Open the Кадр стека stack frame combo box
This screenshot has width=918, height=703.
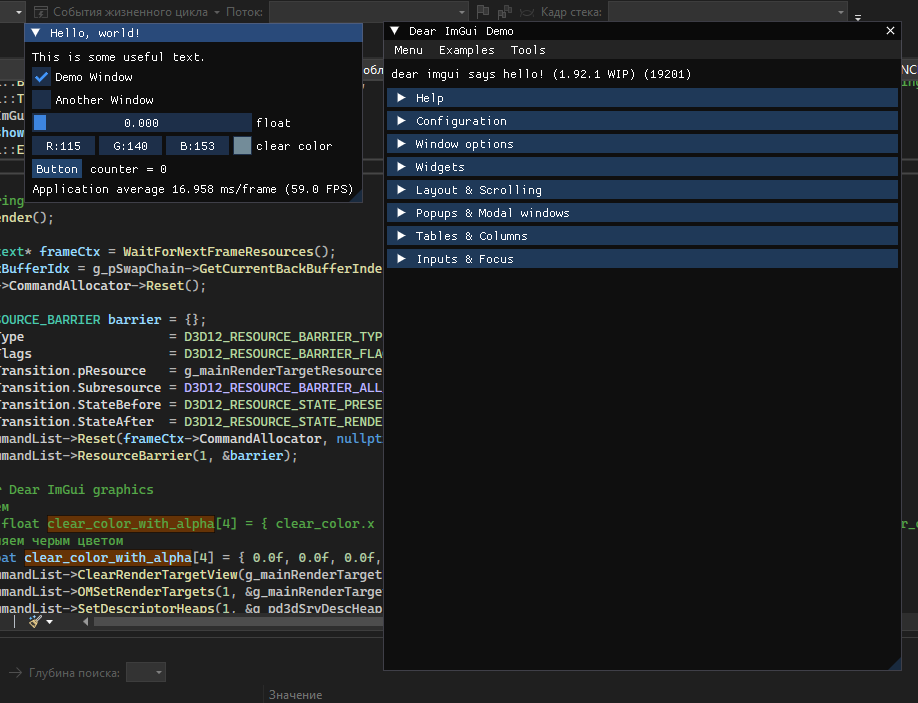click(x=728, y=12)
